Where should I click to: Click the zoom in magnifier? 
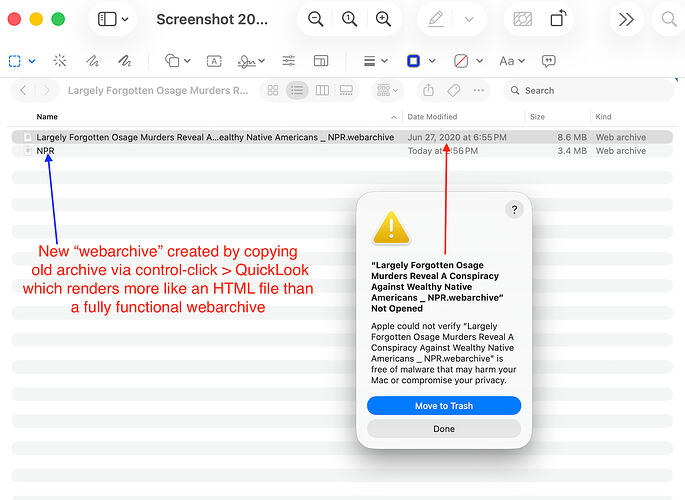coord(383,19)
